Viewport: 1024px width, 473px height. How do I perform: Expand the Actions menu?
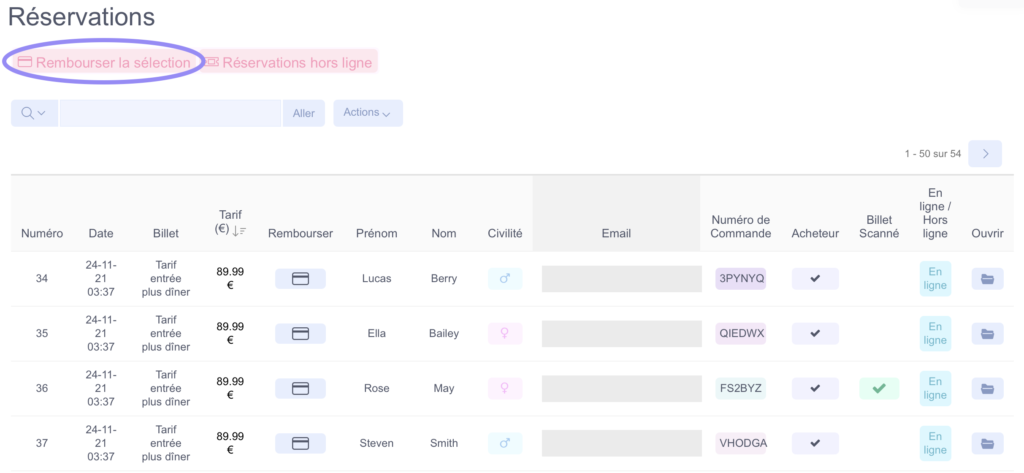coord(368,113)
